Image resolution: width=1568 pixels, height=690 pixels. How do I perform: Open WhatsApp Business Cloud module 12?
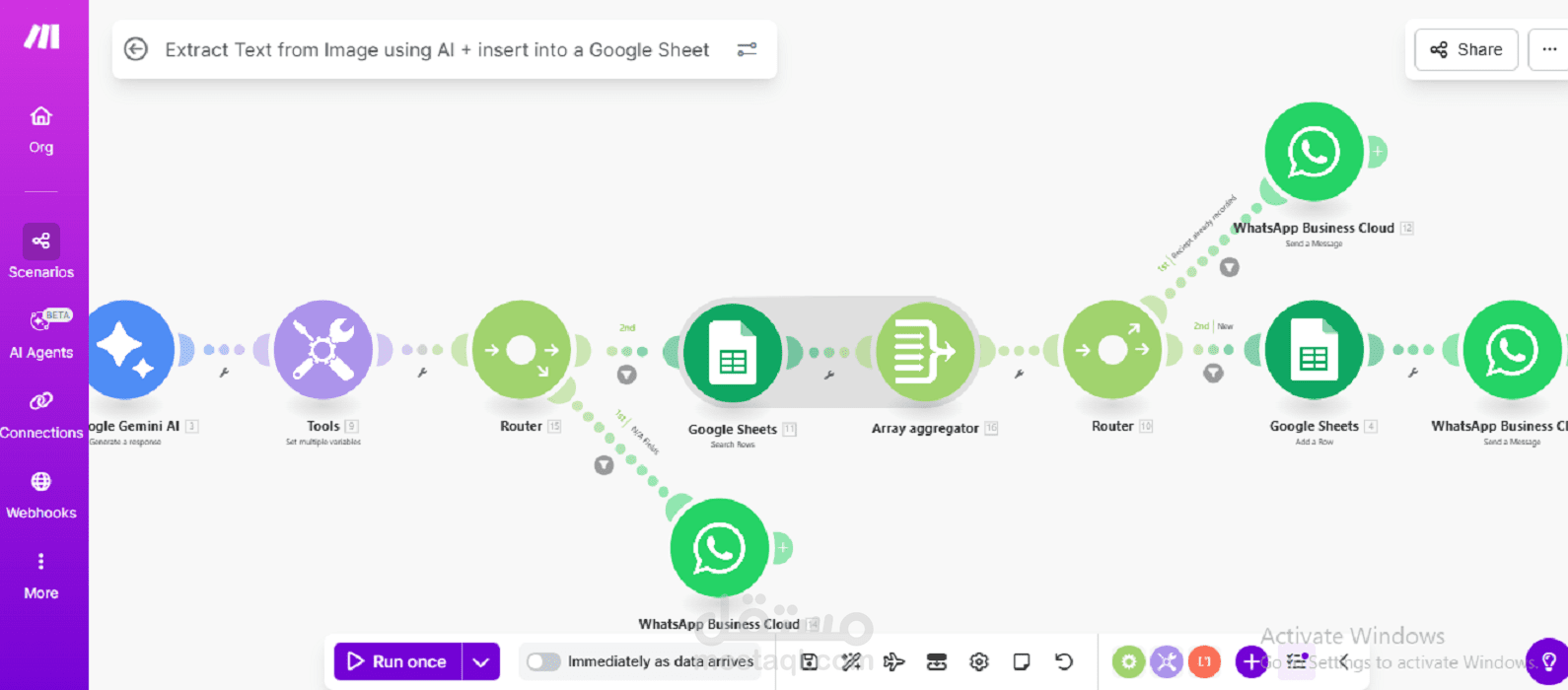tap(1314, 152)
